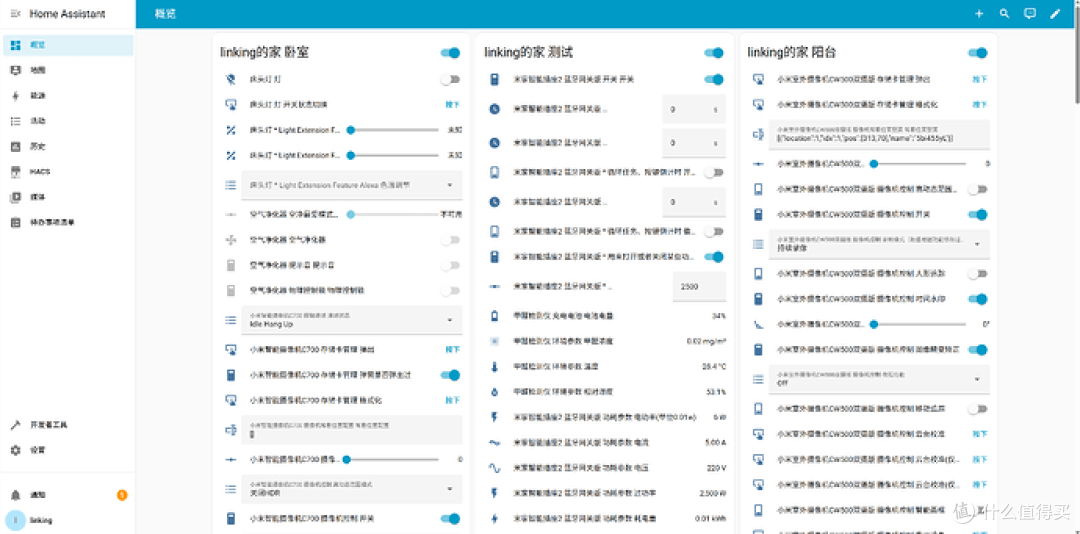Open 待办事项清单 in the sidebar
The width and height of the screenshot is (1080, 534).
coord(68,223)
